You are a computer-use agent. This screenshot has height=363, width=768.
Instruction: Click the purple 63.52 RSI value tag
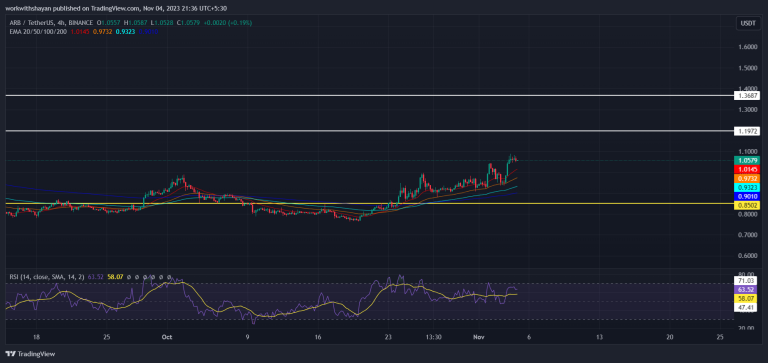pyautogui.click(x=747, y=289)
